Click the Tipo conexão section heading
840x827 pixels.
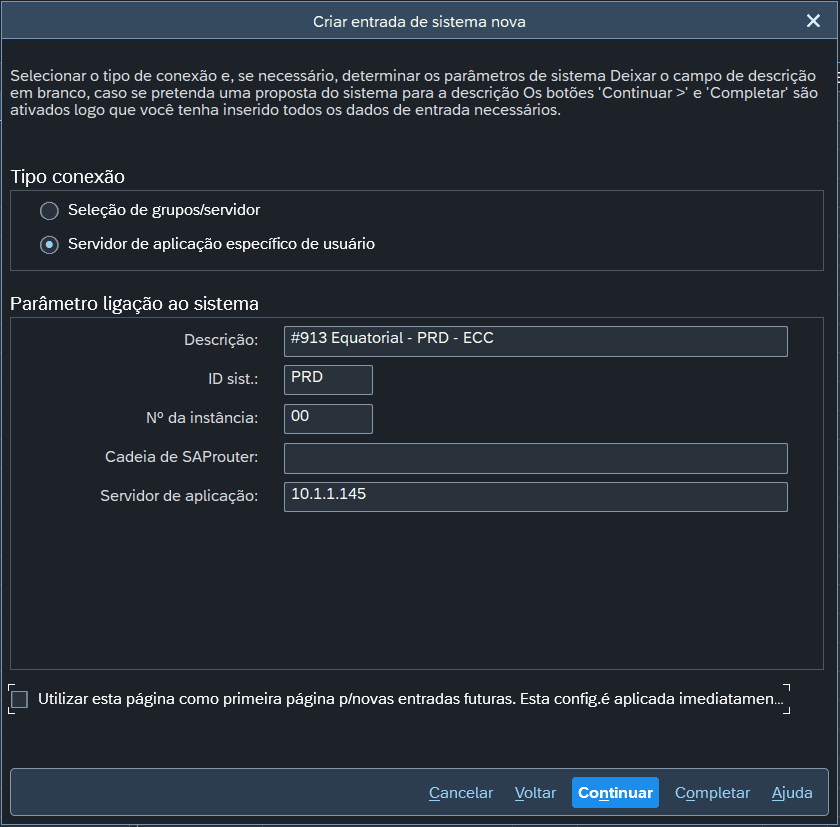(68, 177)
